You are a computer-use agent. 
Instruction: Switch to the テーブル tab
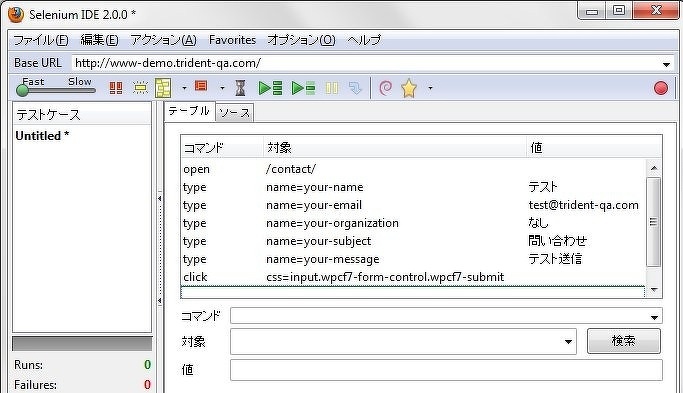click(189, 111)
